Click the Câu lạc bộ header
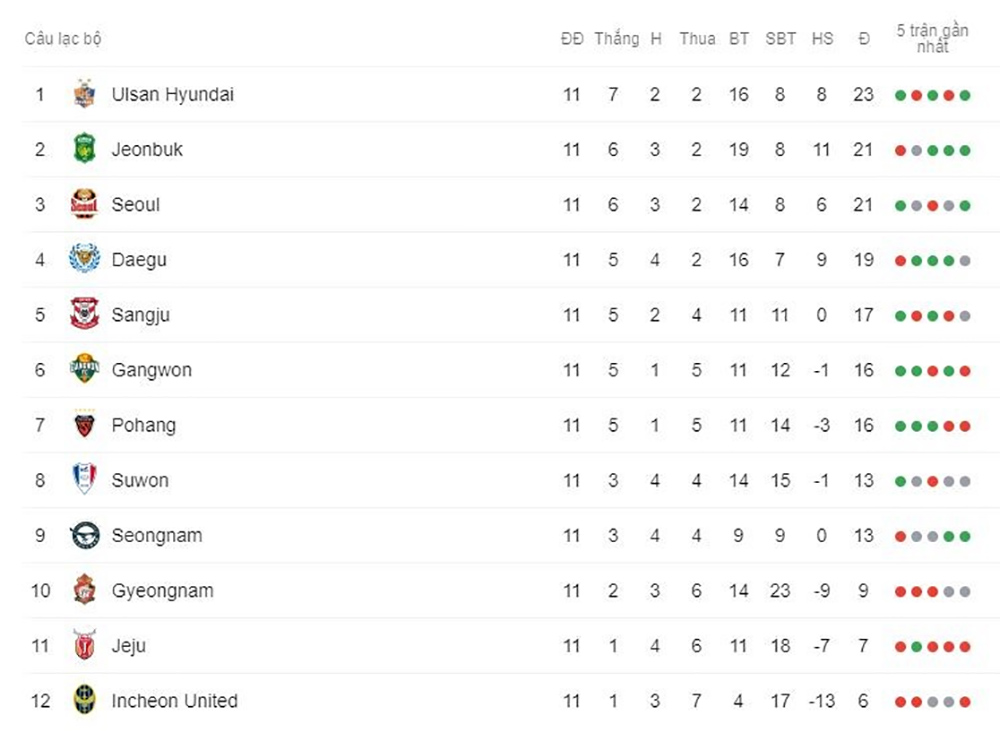This screenshot has width=1000, height=741. (63, 39)
